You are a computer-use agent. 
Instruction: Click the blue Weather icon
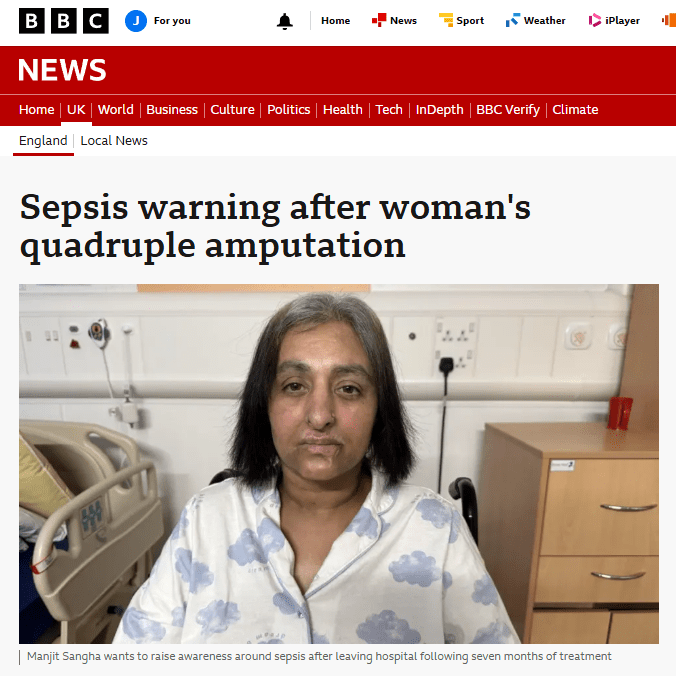tap(513, 20)
